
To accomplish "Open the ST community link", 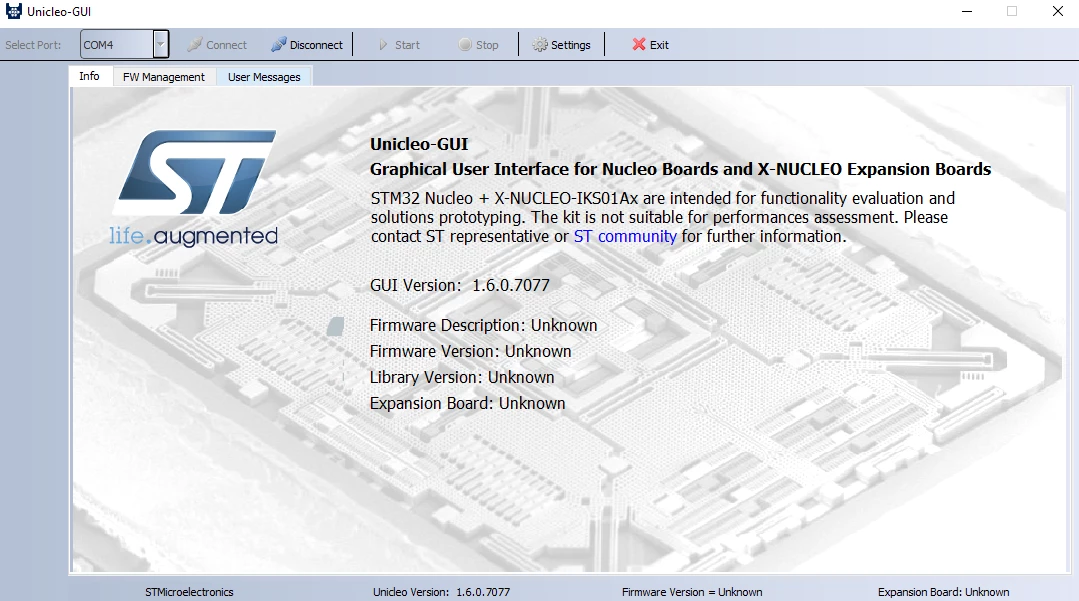I will pos(625,236).
